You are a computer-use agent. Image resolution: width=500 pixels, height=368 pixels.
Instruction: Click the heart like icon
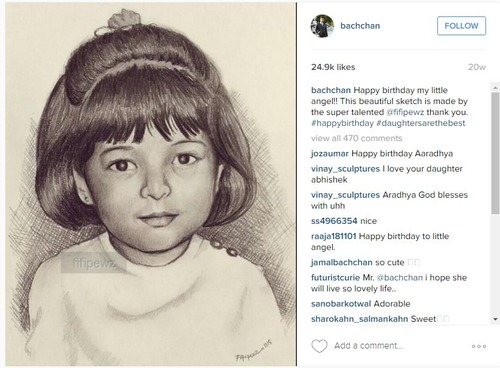[x=319, y=346]
